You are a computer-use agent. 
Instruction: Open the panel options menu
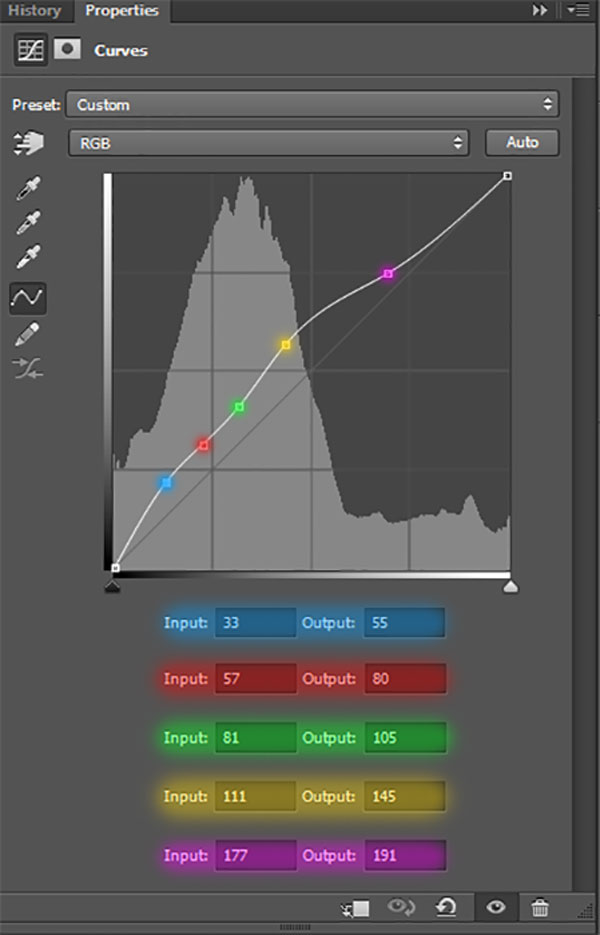(x=578, y=10)
